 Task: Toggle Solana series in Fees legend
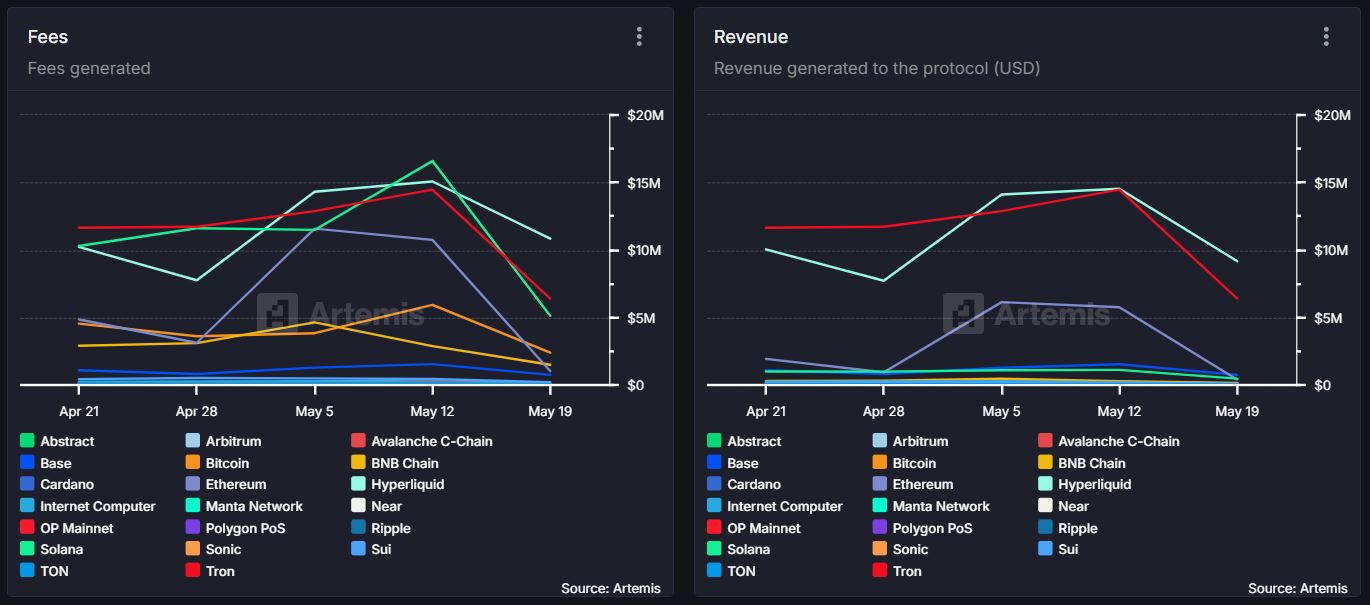click(x=51, y=549)
